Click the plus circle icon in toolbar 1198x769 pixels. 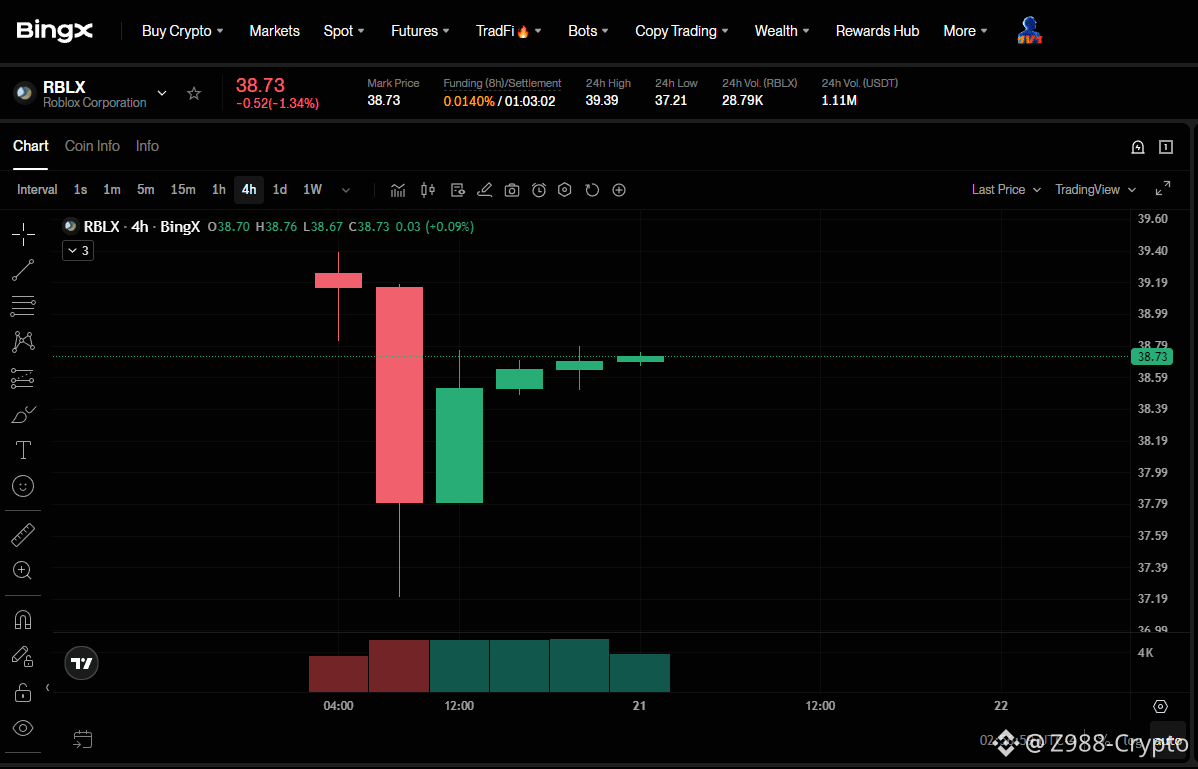619,190
